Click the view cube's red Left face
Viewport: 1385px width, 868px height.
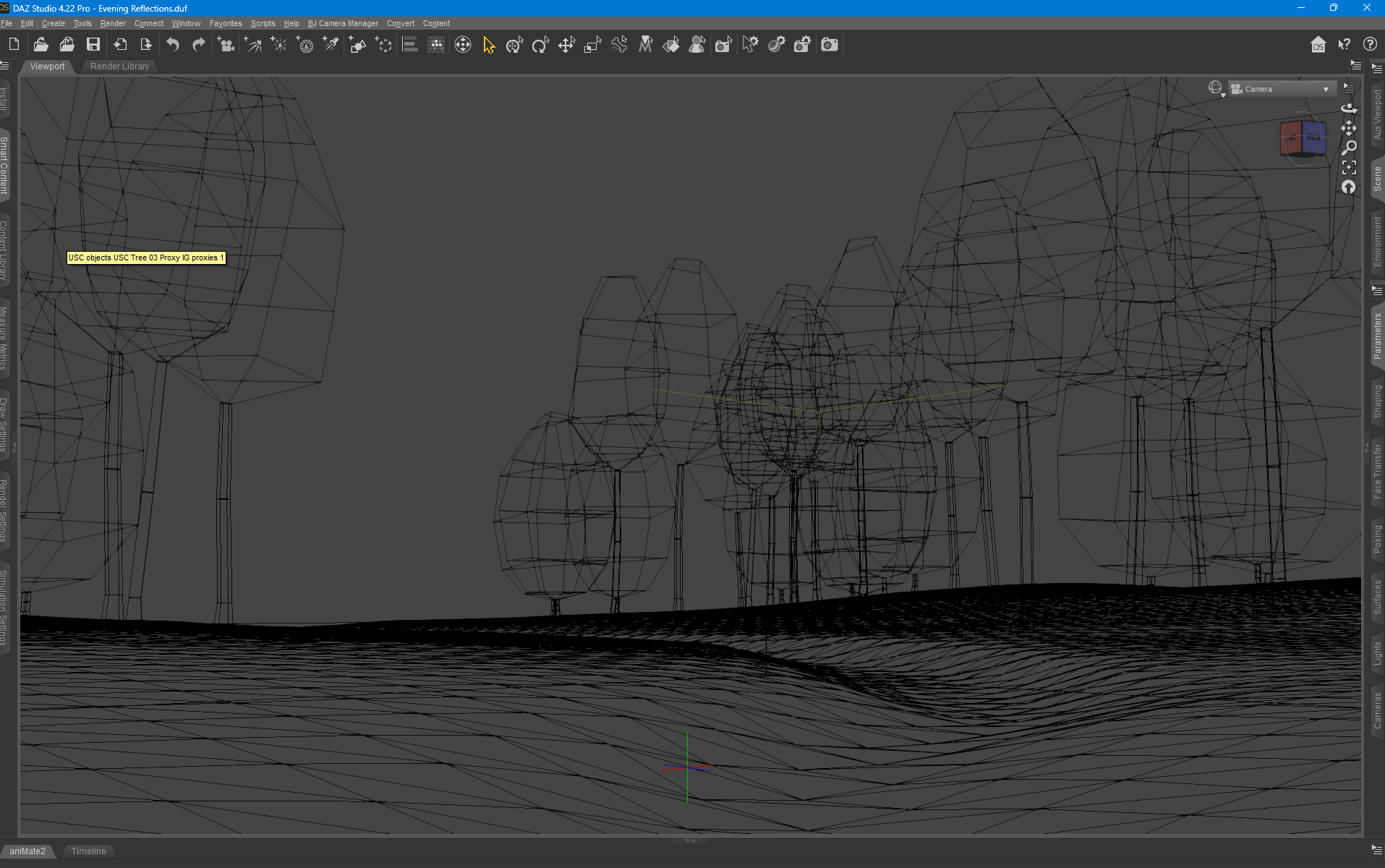pyautogui.click(x=1291, y=138)
